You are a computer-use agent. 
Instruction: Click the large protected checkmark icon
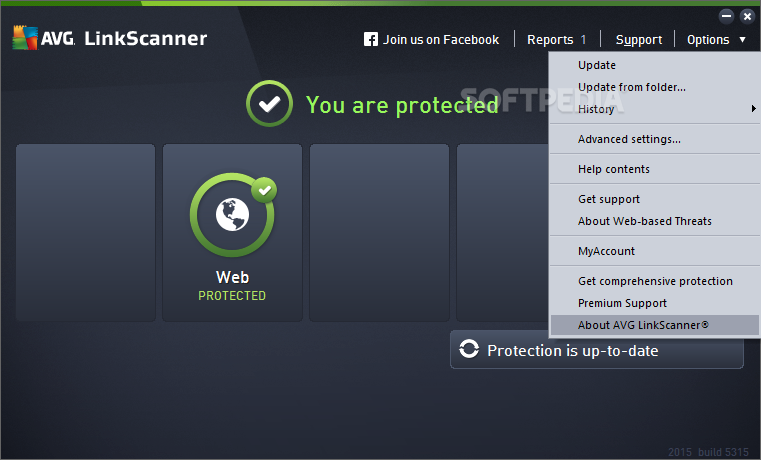269,103
